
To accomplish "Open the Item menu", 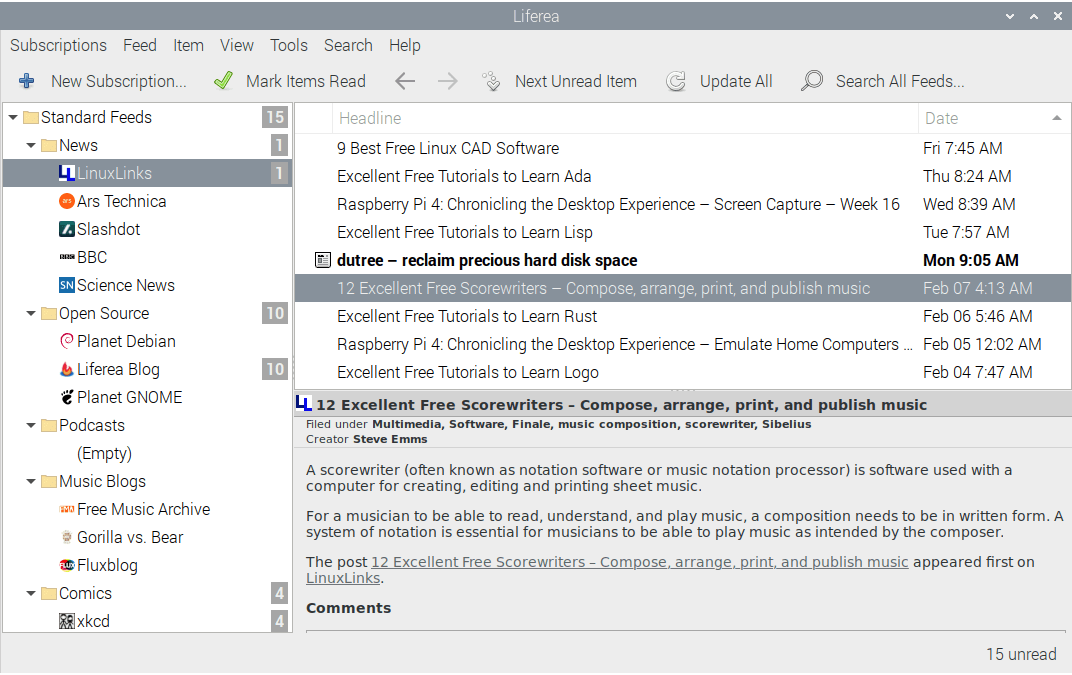I will coord(188,46).
